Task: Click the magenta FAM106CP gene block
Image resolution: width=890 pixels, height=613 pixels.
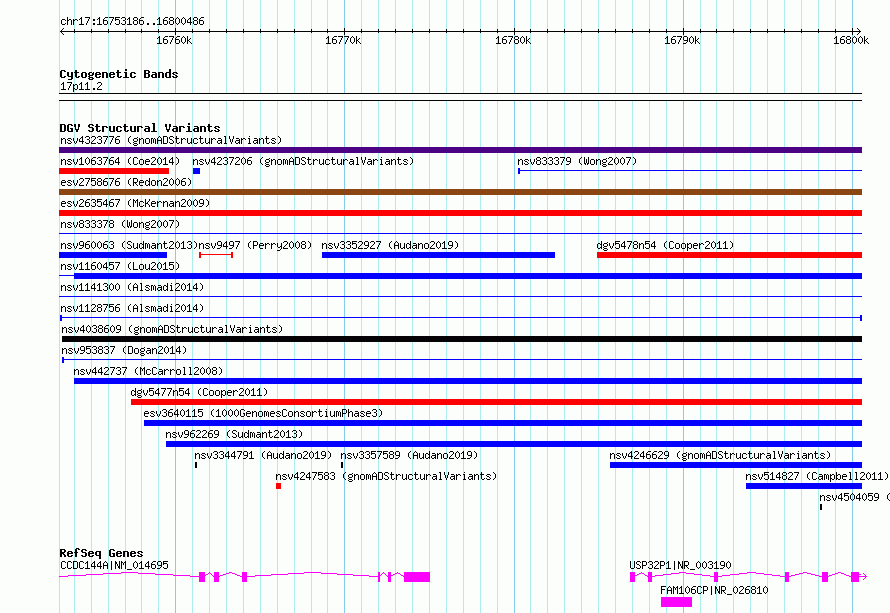Action: click(x=676, y=602)
